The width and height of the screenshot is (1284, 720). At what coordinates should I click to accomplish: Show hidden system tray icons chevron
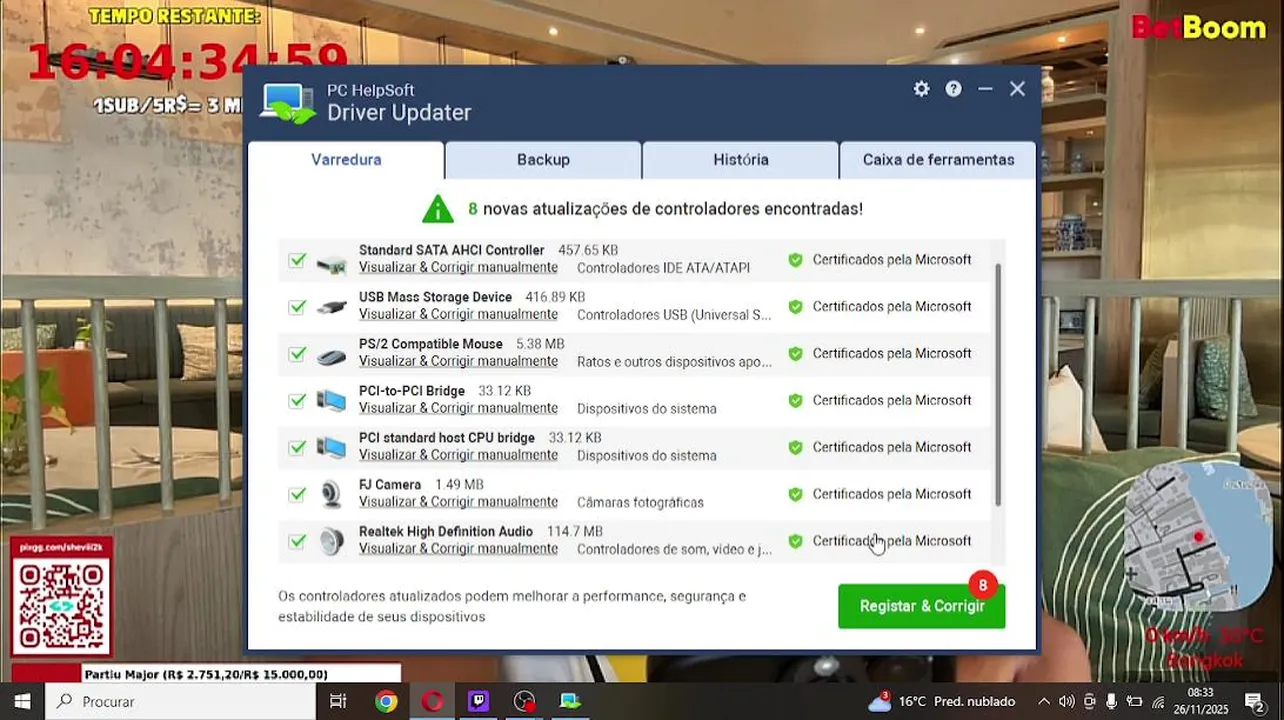click(x=1043, y=701)
